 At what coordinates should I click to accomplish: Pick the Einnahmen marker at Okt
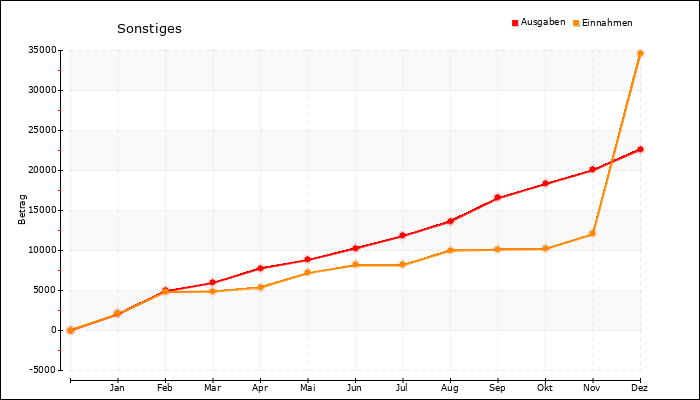(545, 248)
